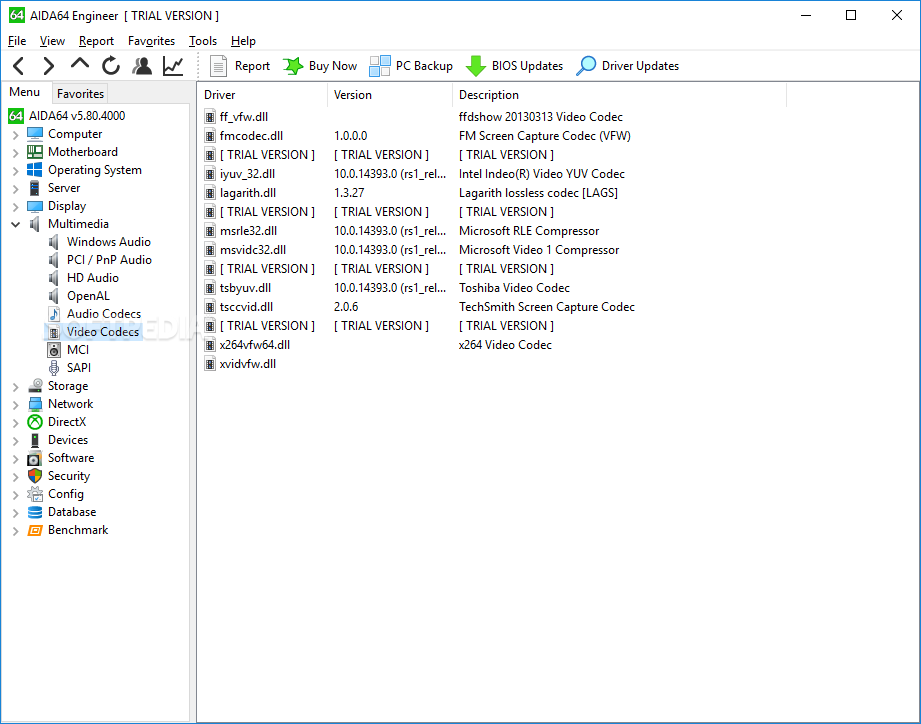The width and height of the screenshot is (921, 724).
Task: Go forward with the right arrow toolbar icon
Action: 49,66
